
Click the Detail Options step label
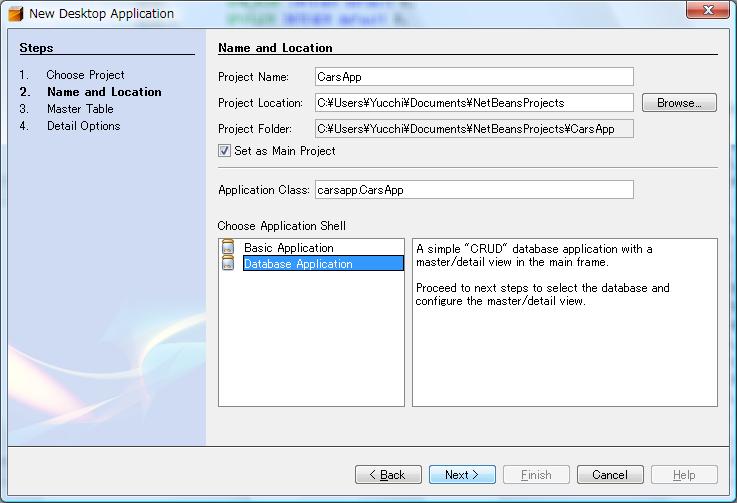(x=83, y=126)
